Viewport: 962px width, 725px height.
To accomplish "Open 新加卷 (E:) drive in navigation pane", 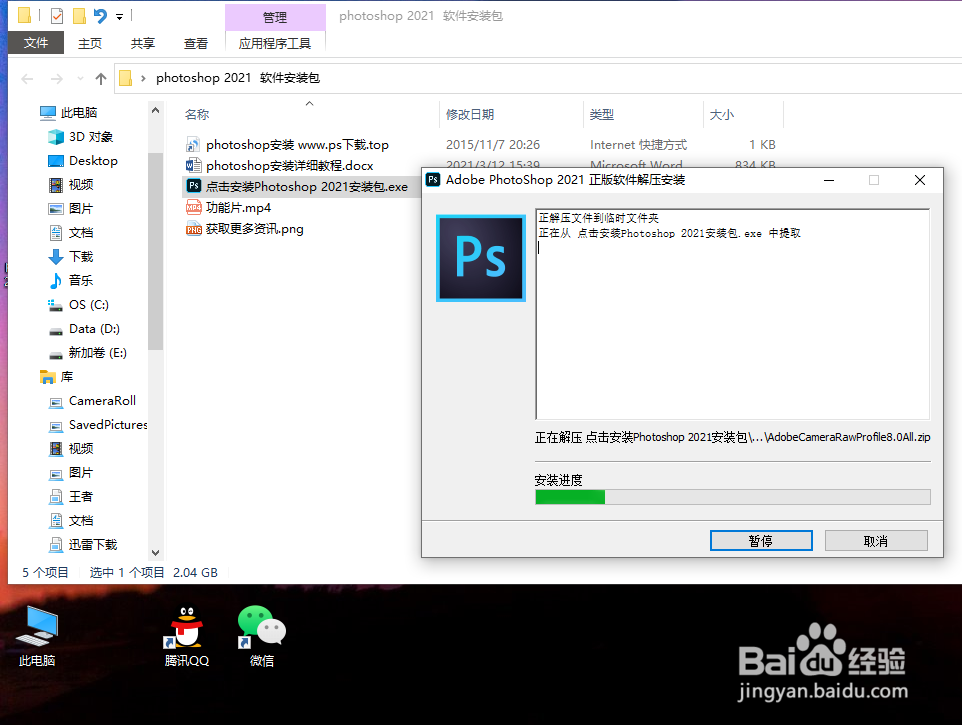I will point(97,353).
